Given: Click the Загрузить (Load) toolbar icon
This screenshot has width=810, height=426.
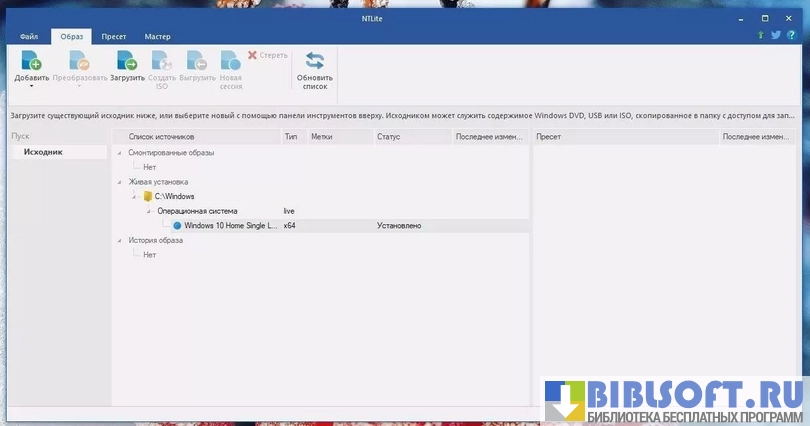Looking at the screenshot, I should pyautogui.click(x=127, y=62).
